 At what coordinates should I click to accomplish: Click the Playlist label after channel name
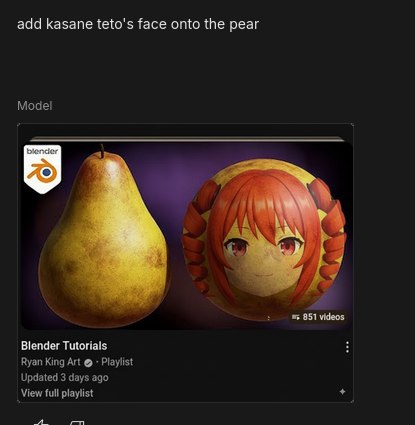(117, 362)
